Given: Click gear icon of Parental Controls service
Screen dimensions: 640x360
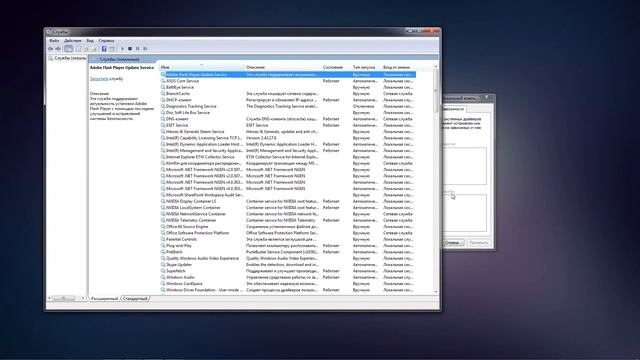Looking at the screenshot, I should 163,239.
